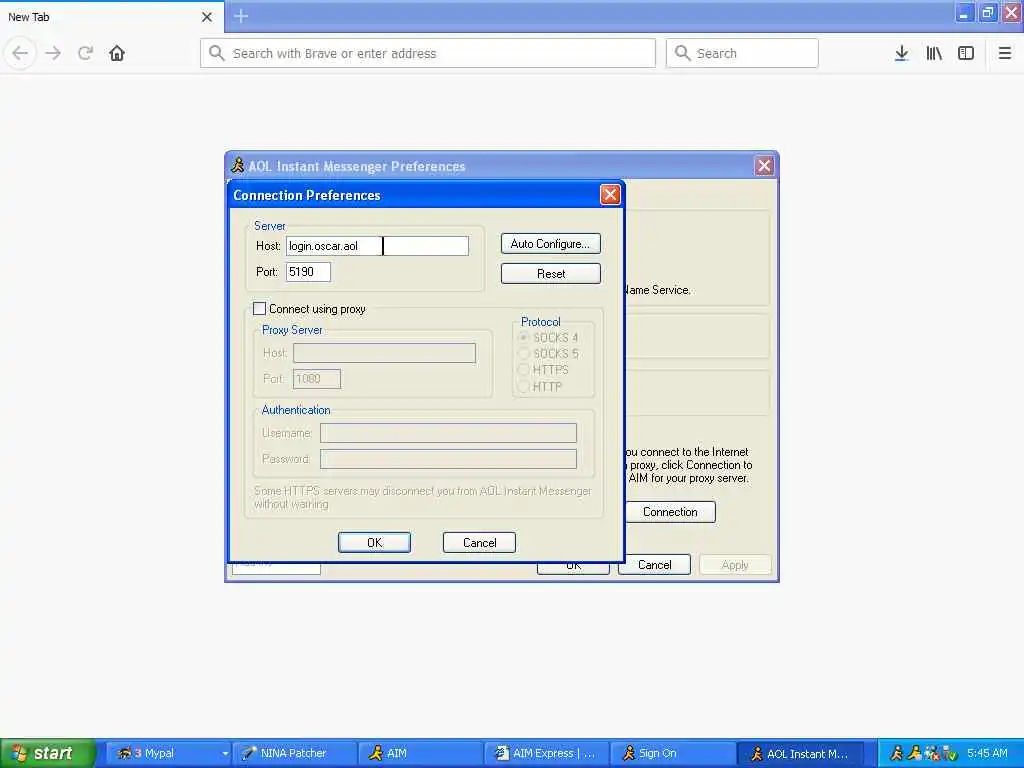
Task: Open the browser library icon
Action: point(934,53)
